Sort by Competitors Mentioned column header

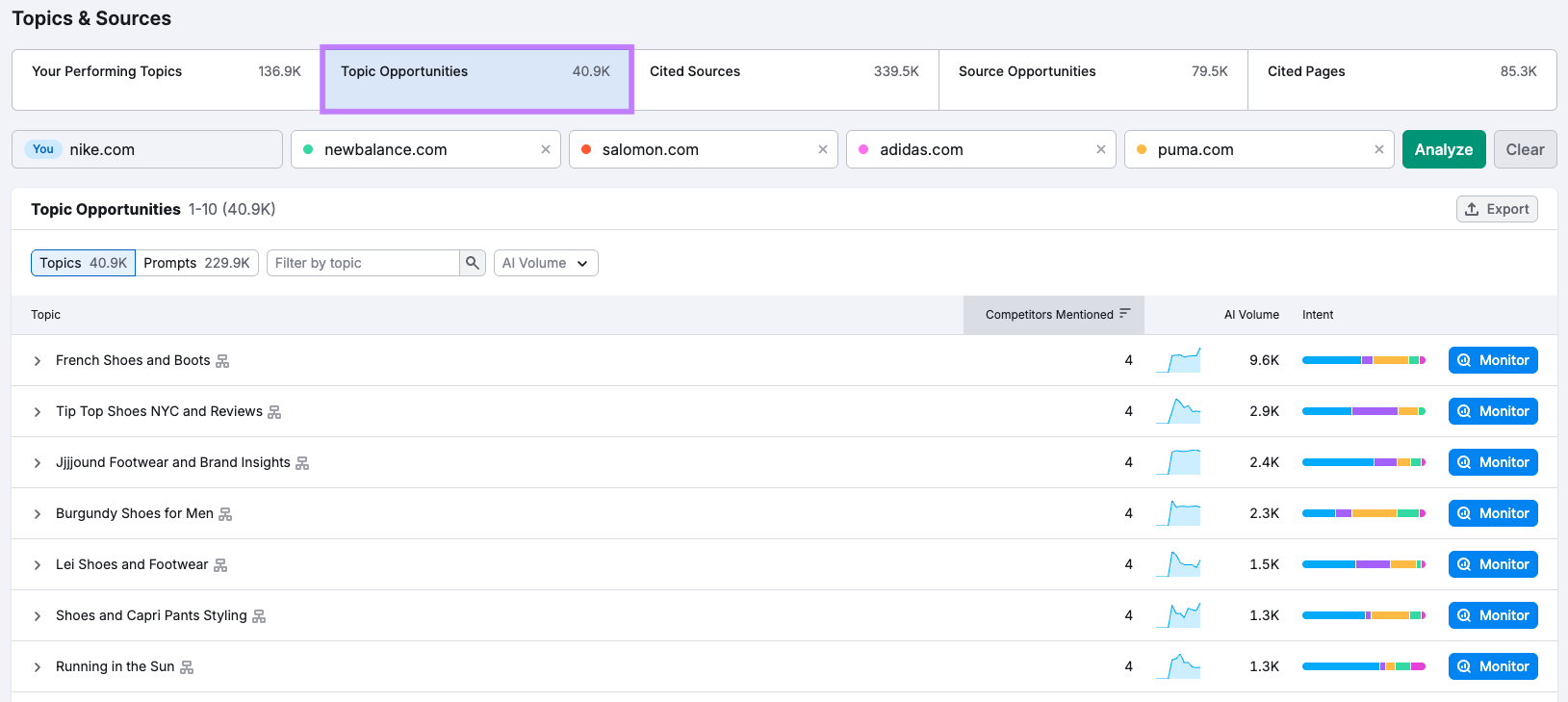1054,315
